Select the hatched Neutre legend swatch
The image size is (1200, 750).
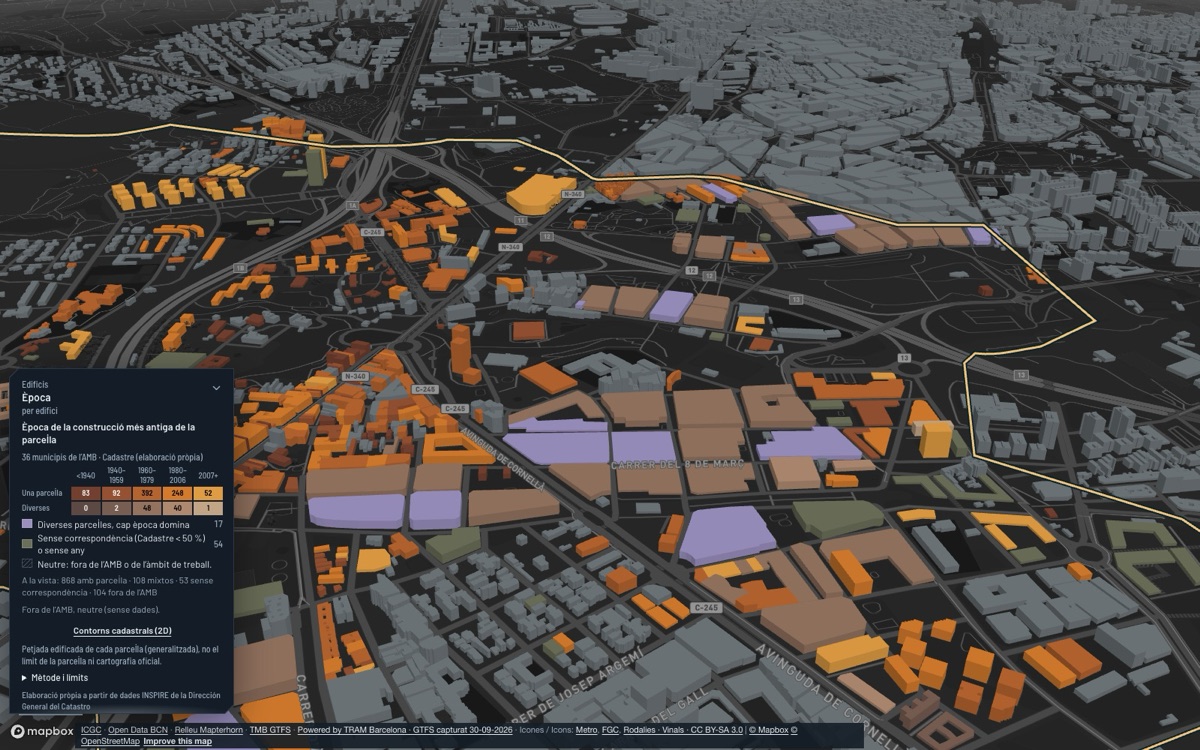click(x=28, y=563)
